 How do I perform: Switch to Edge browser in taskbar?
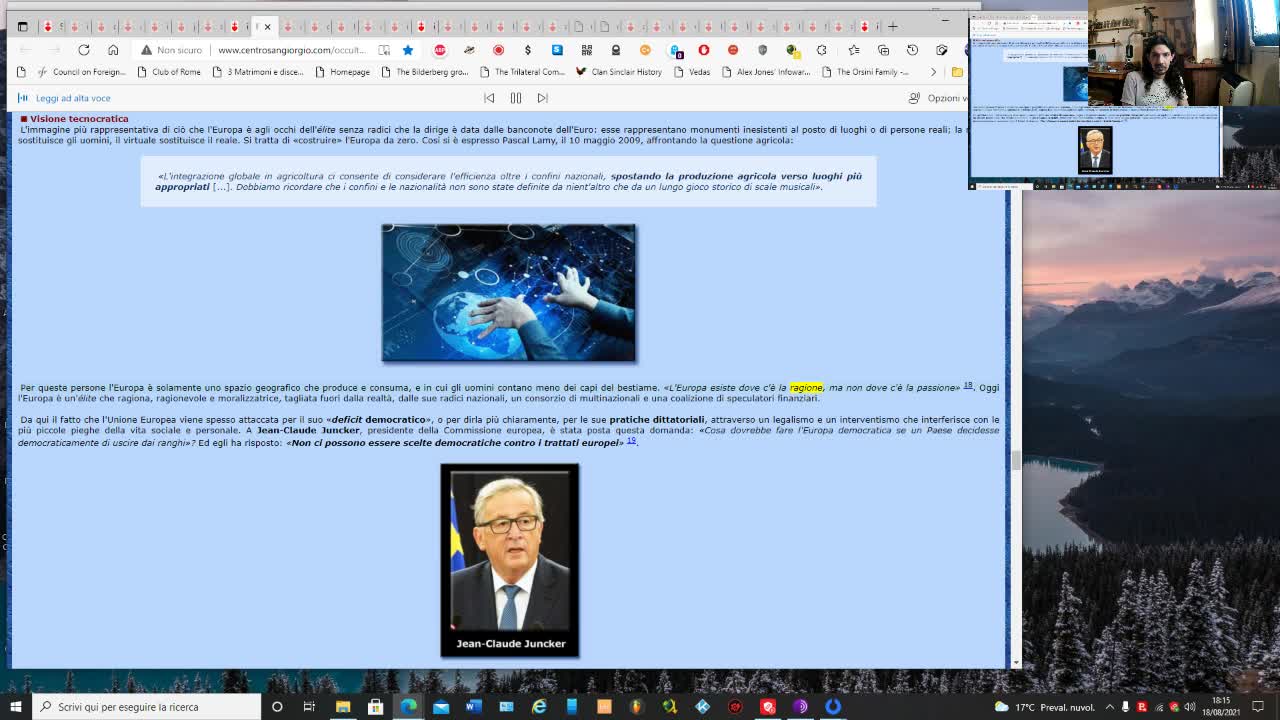point(408,707)
